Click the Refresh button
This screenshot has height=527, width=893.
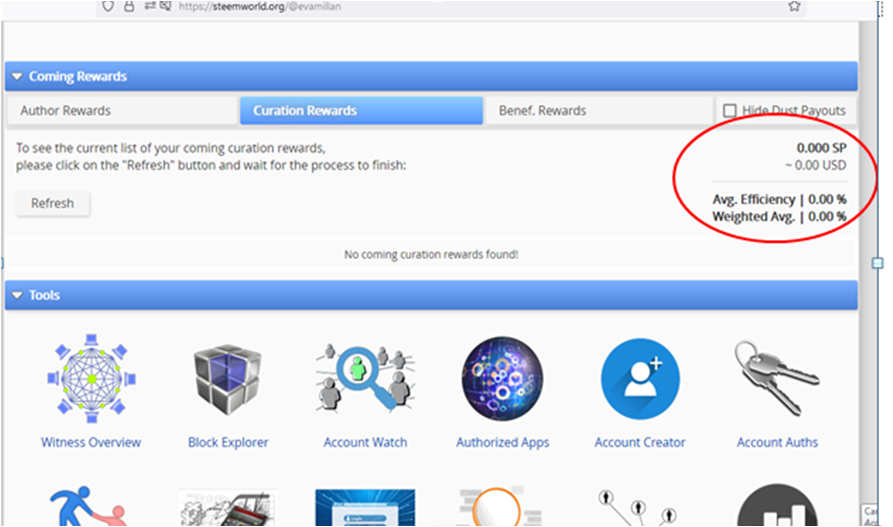[x=52, y=203]
